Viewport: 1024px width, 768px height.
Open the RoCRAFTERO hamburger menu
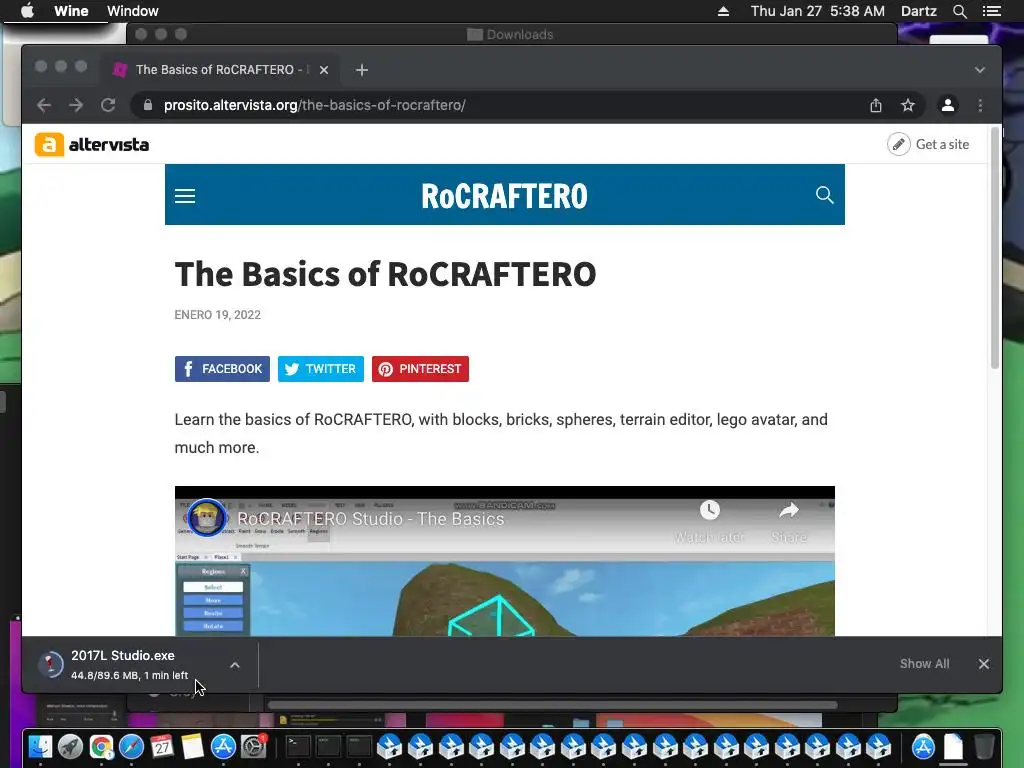pos(185,196)
